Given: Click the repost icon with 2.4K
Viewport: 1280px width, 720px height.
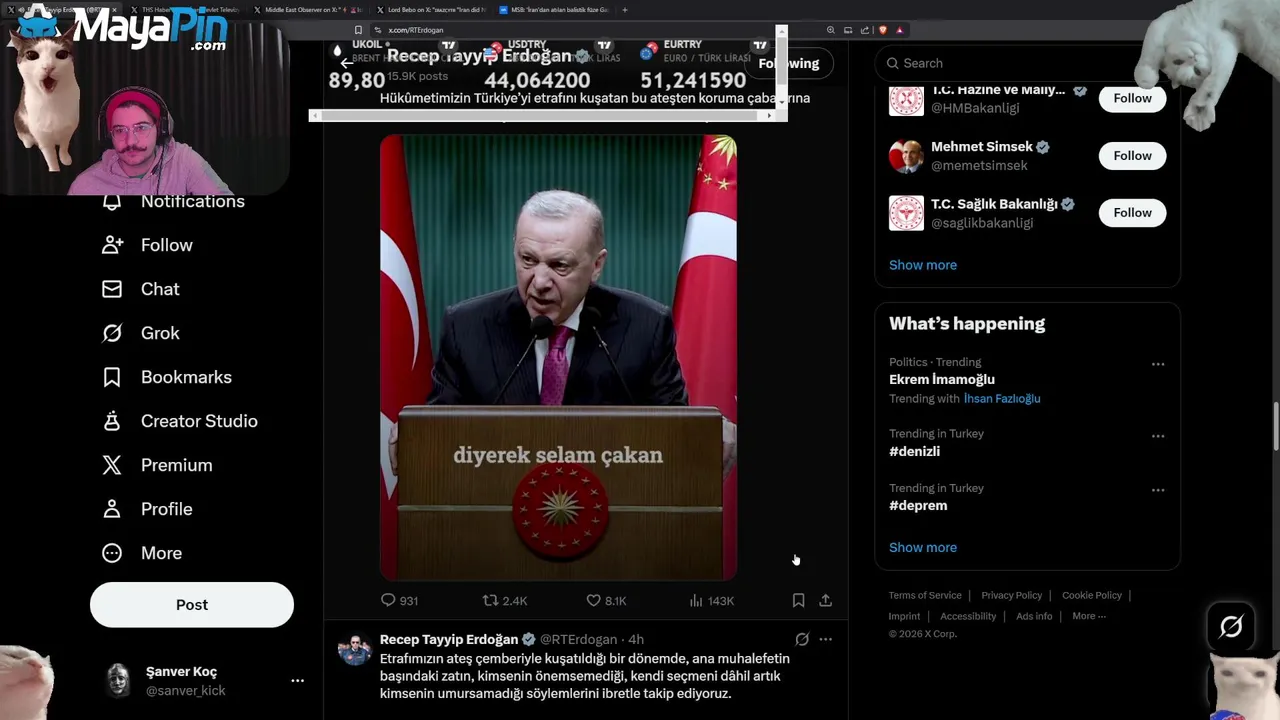Looking at the screenshot, I should point(490,600).
